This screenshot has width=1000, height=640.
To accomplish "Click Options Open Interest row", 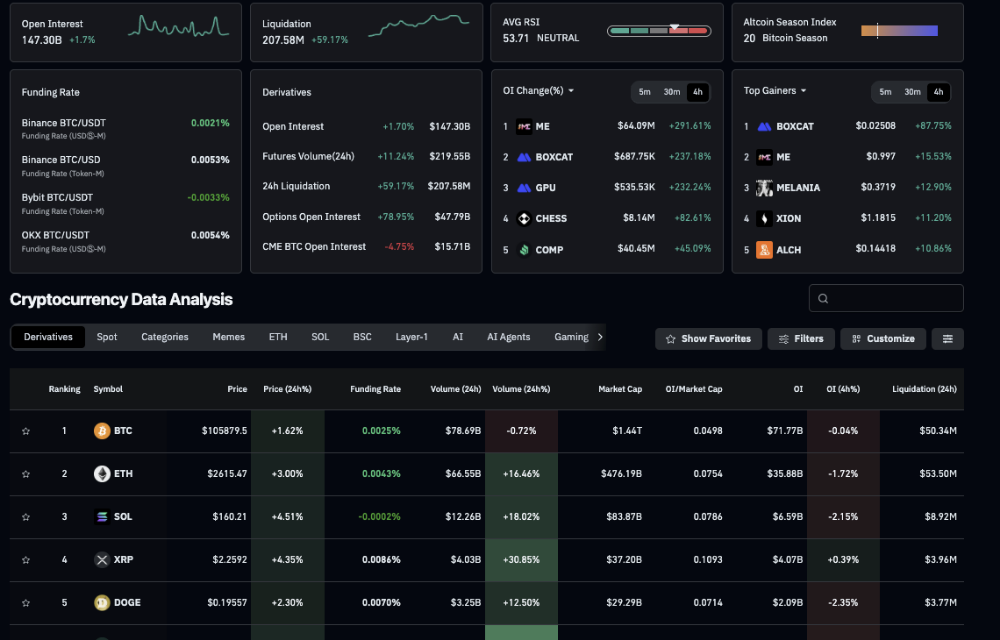I will click(x=366, y=217).
